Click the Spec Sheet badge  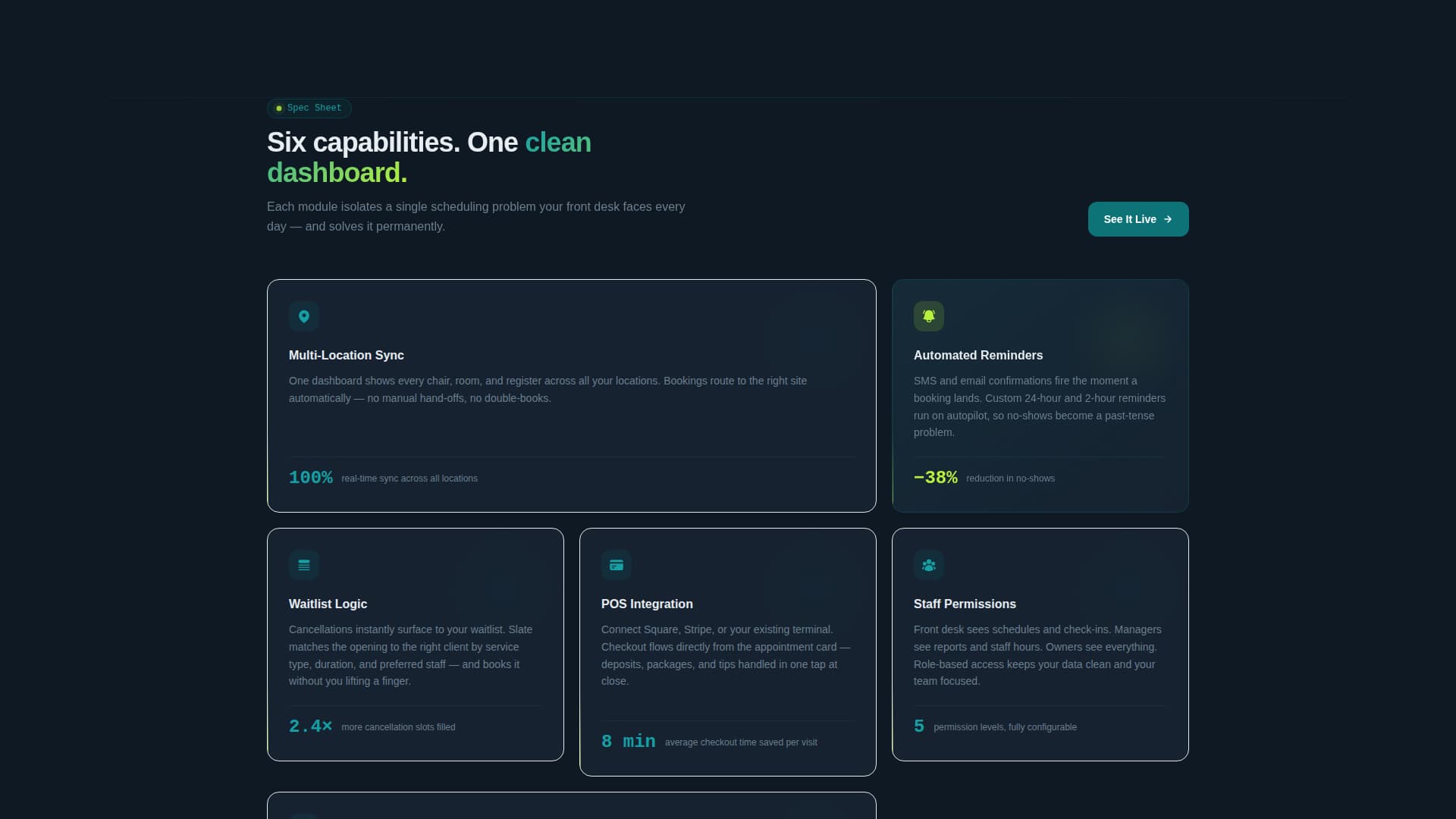308,108
